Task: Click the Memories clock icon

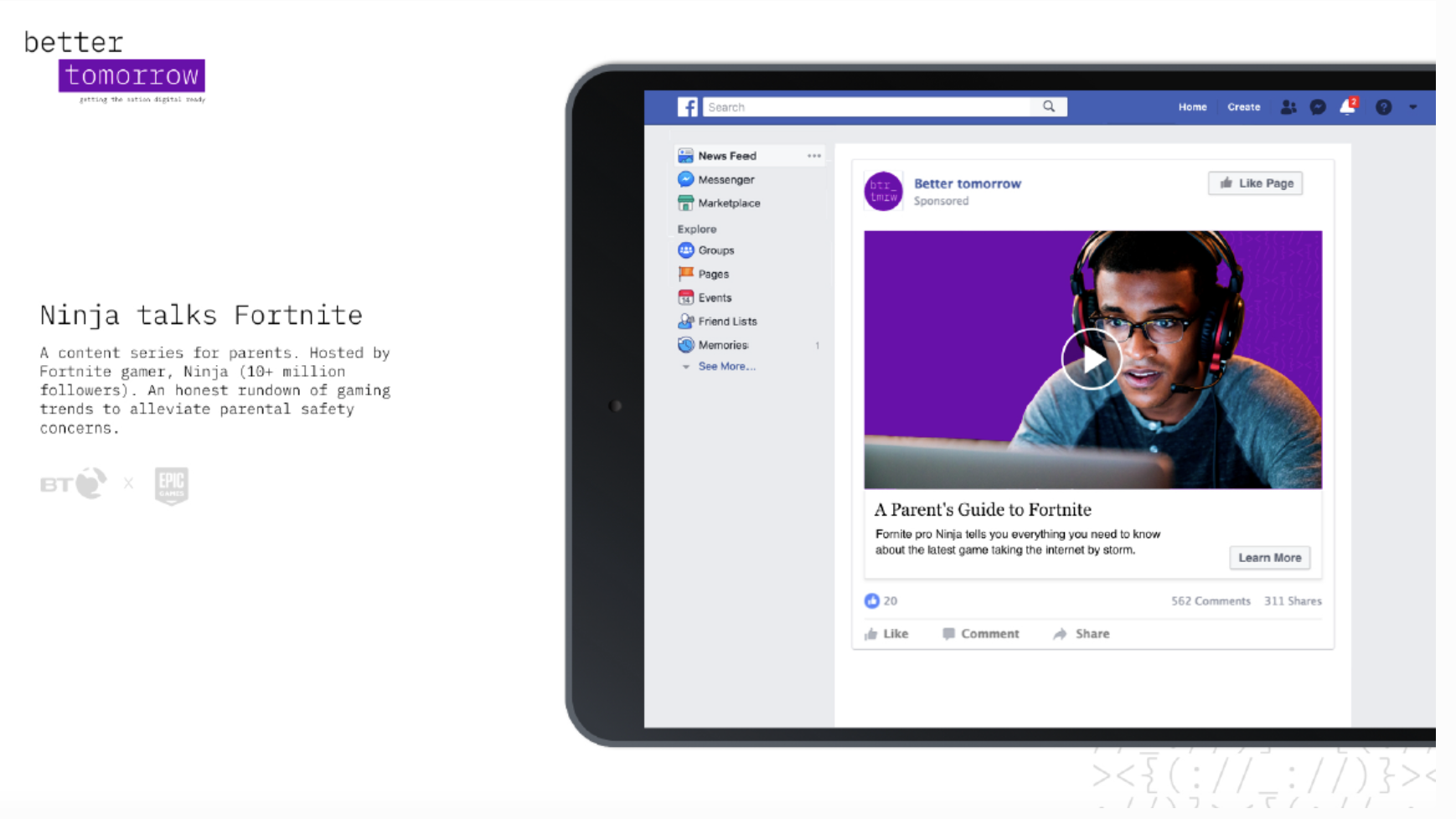Action: [685, 345]
